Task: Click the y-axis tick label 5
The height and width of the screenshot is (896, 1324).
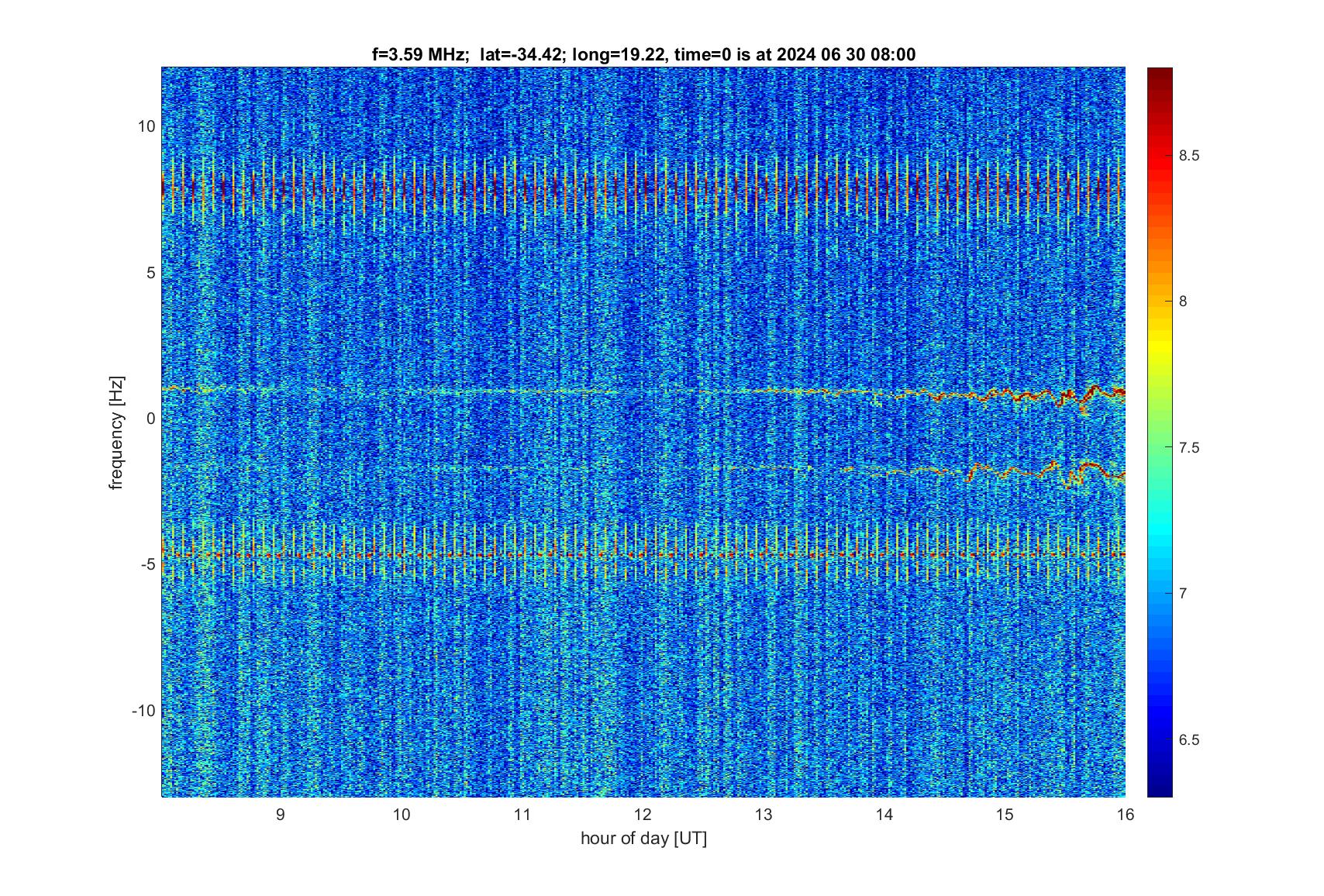Action: point(150,273)
